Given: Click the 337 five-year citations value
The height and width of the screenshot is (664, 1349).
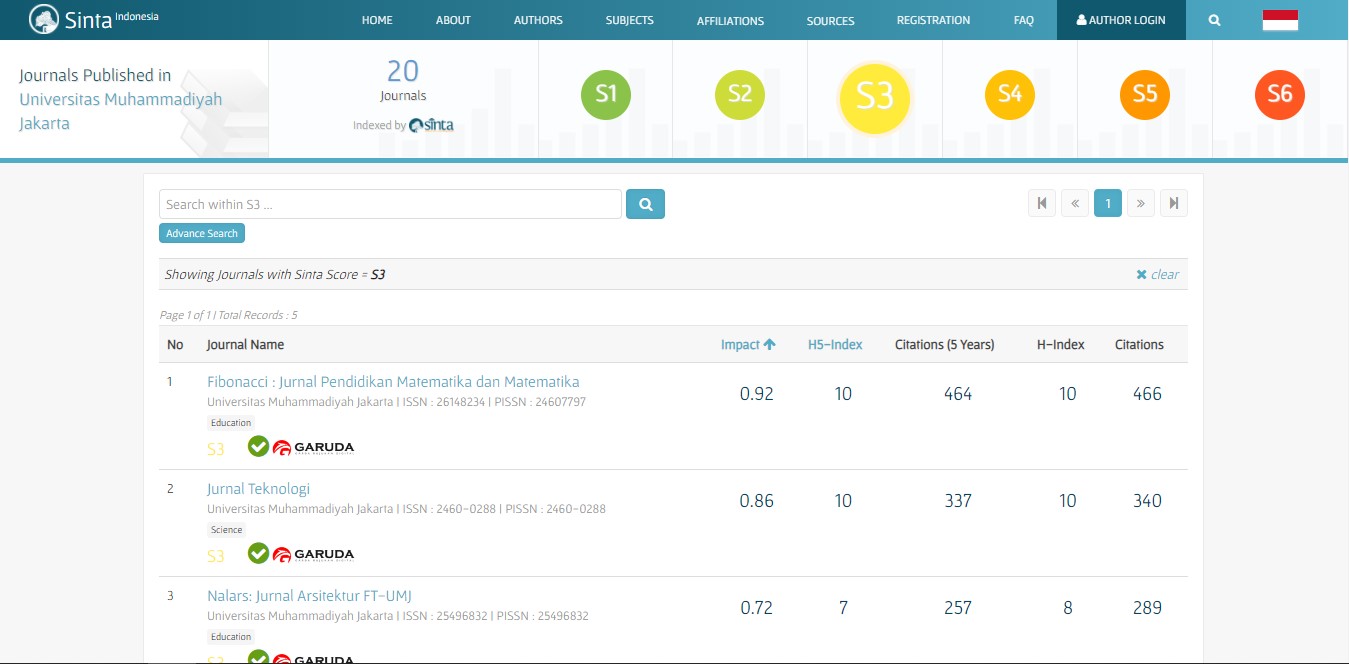Looking at the screenshot, I should click(x=958, y=501).
